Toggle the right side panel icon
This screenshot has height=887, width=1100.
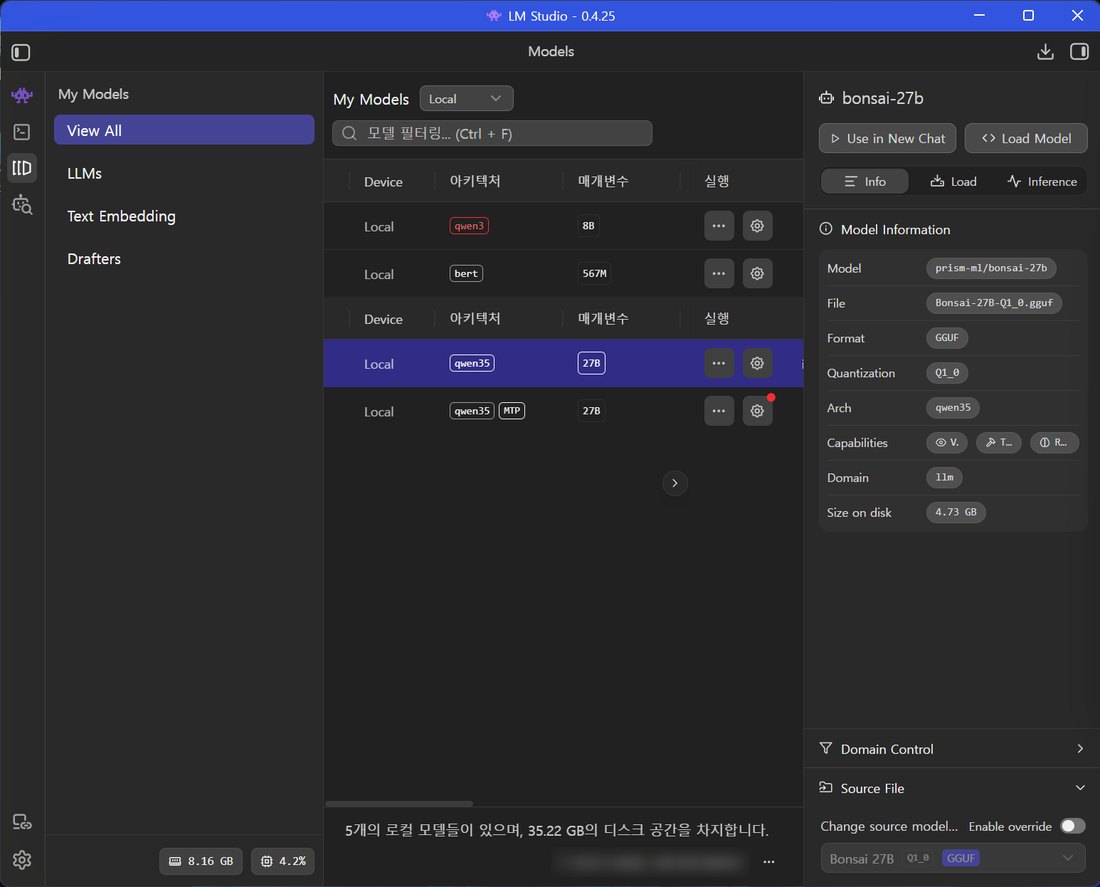(x=1079, y=52)
